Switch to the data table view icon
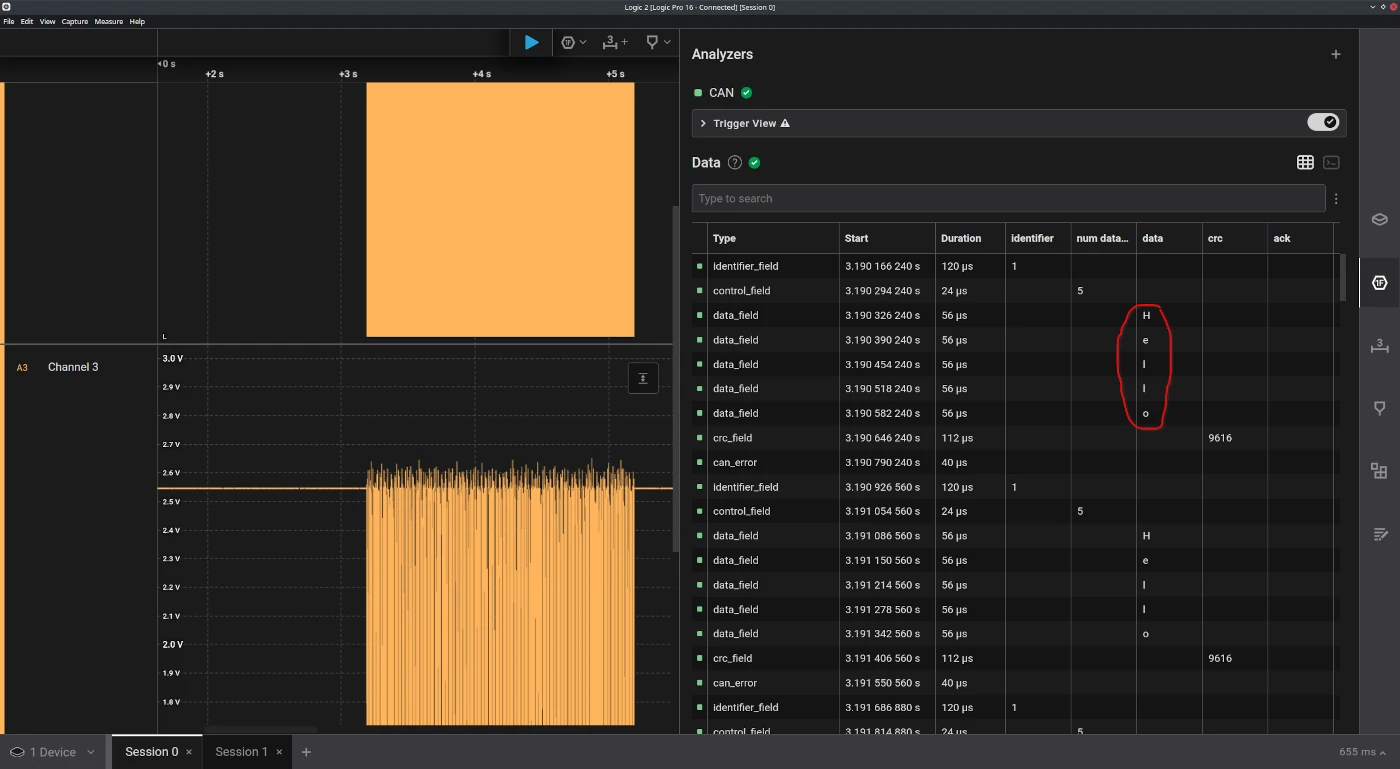The width and height of the screenshot is (1400, 769). (1305, 162)
